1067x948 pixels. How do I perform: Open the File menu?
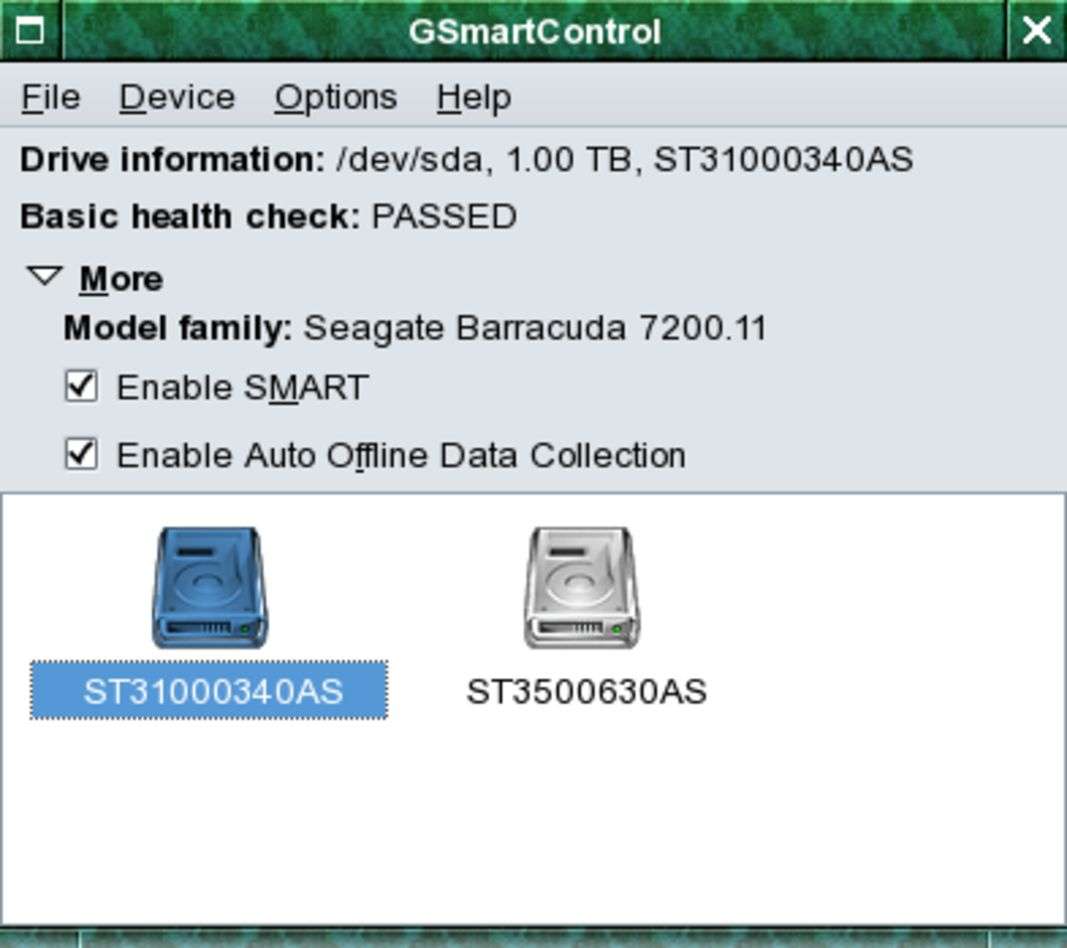(x=50, y=97)
